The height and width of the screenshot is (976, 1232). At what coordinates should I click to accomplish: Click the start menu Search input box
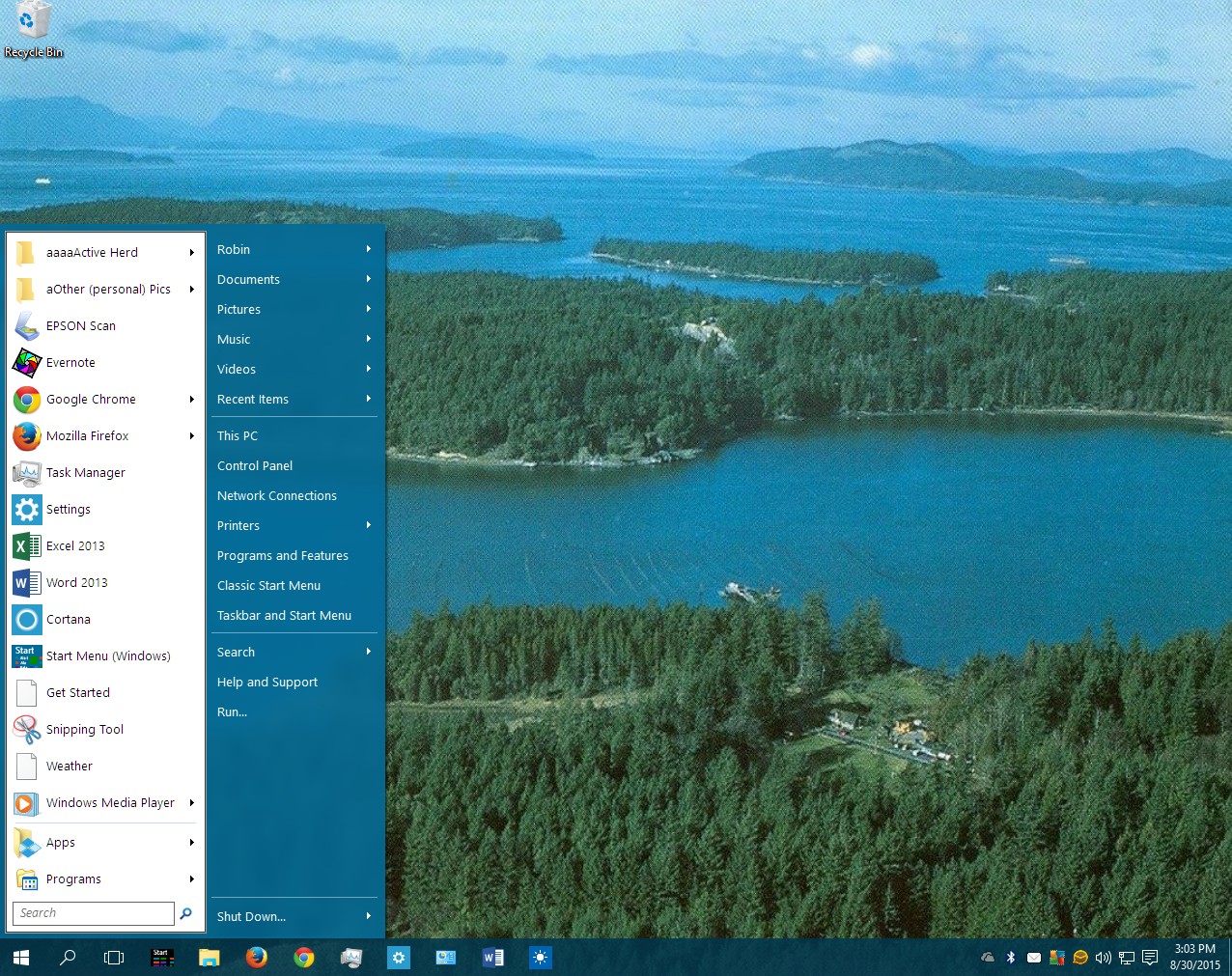pos(94,913)
